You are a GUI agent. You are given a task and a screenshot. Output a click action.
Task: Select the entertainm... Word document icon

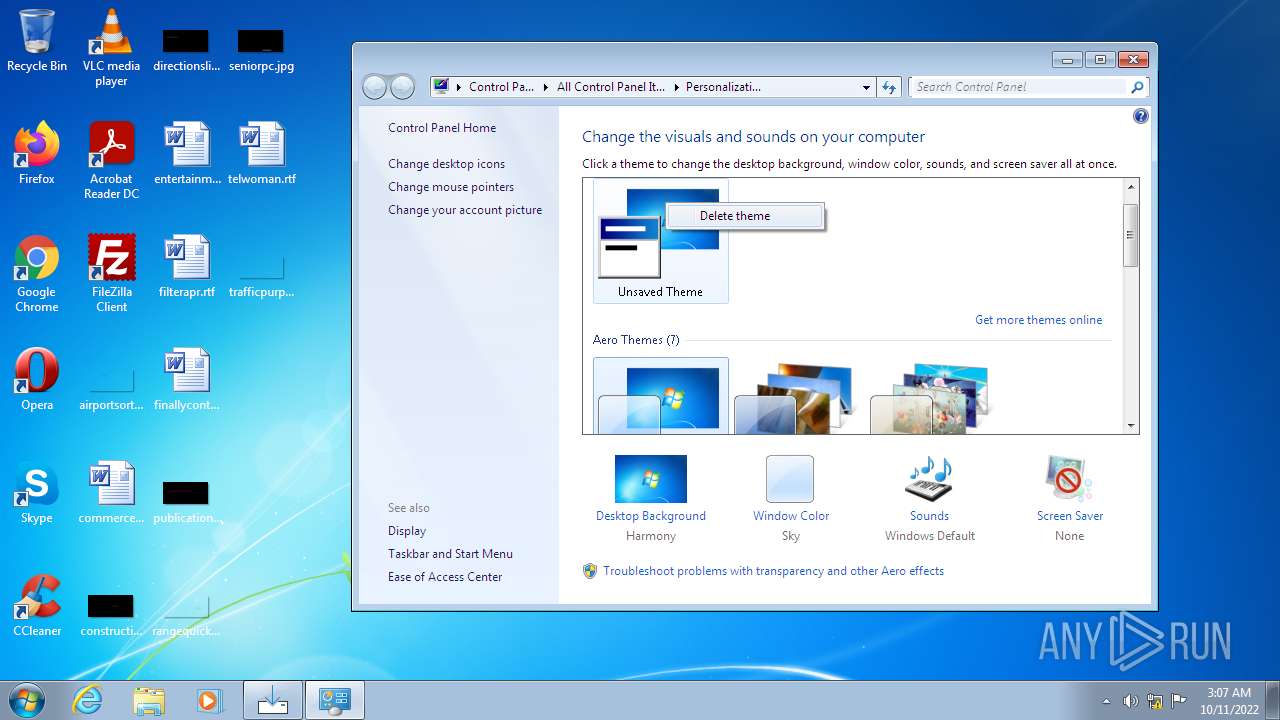point(187,153)
